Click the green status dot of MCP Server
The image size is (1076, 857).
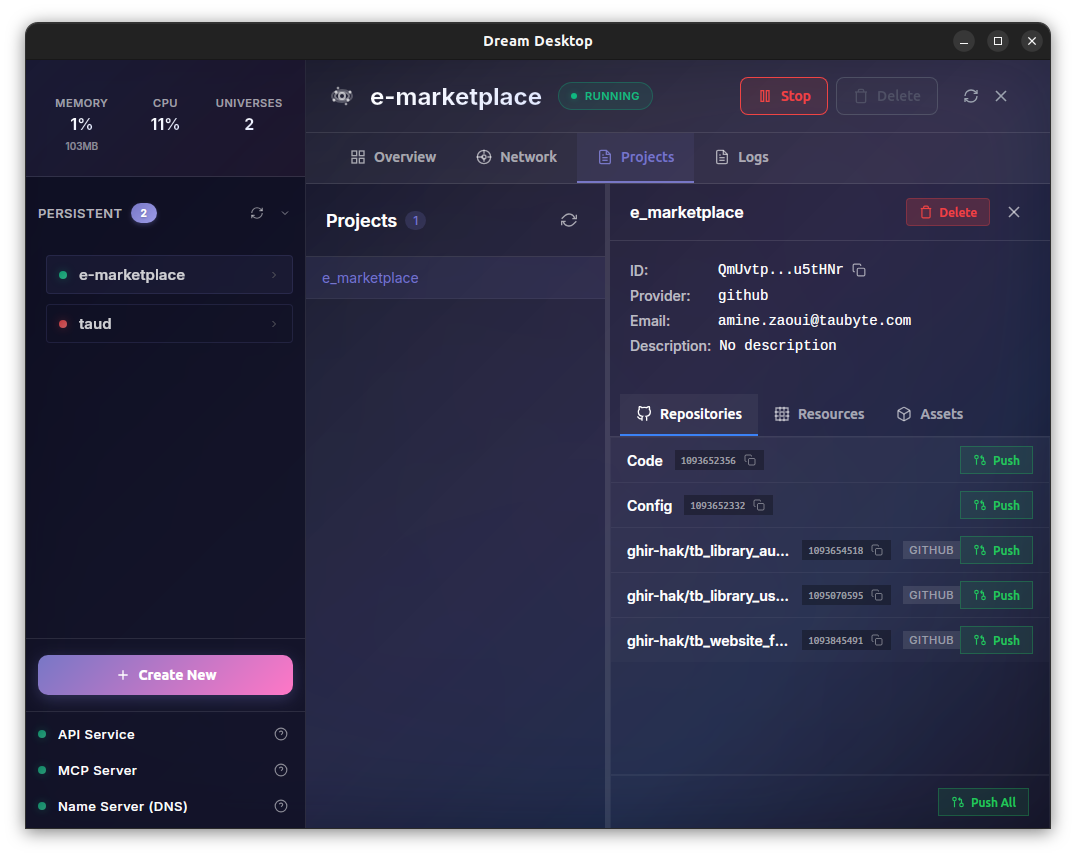(43, 770)
